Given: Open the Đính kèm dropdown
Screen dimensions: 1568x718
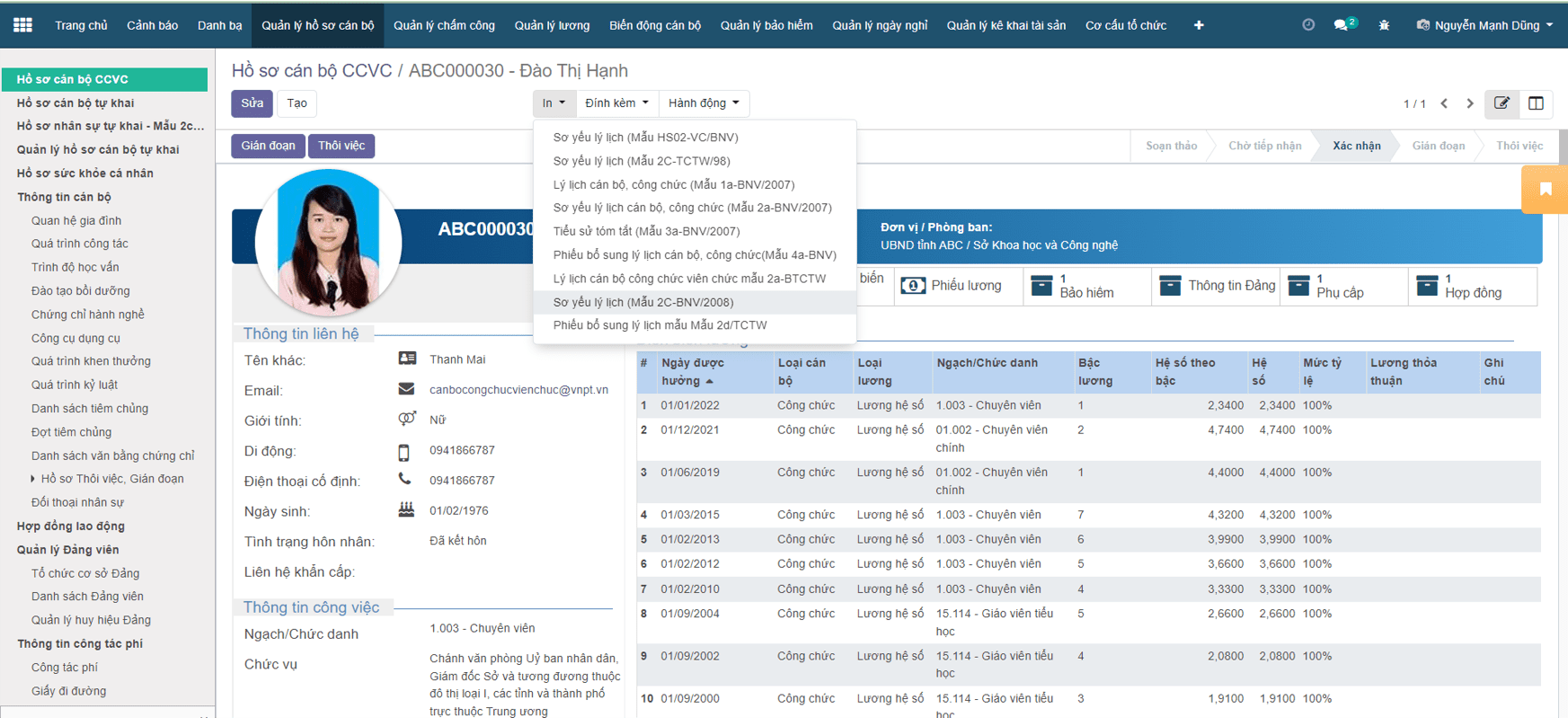Looking at the screenshot, I should tap(616, 103).
